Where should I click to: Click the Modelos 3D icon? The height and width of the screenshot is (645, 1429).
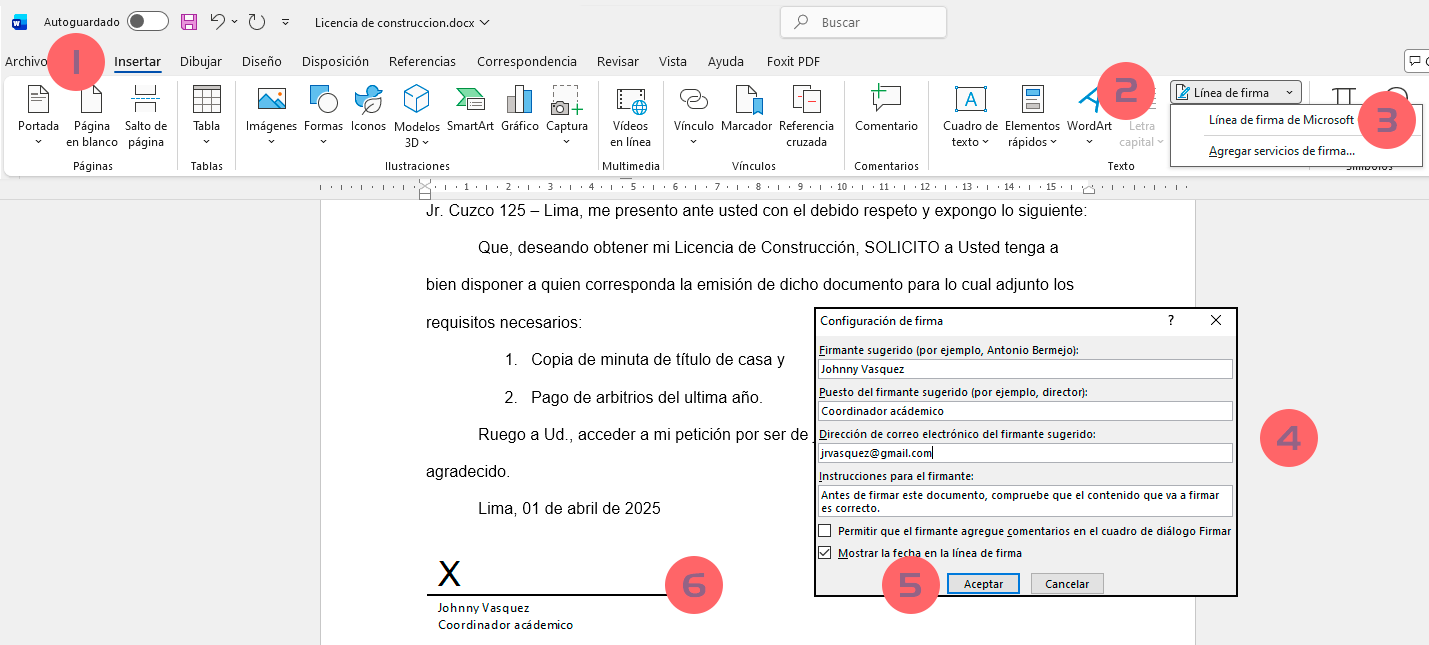416,99
